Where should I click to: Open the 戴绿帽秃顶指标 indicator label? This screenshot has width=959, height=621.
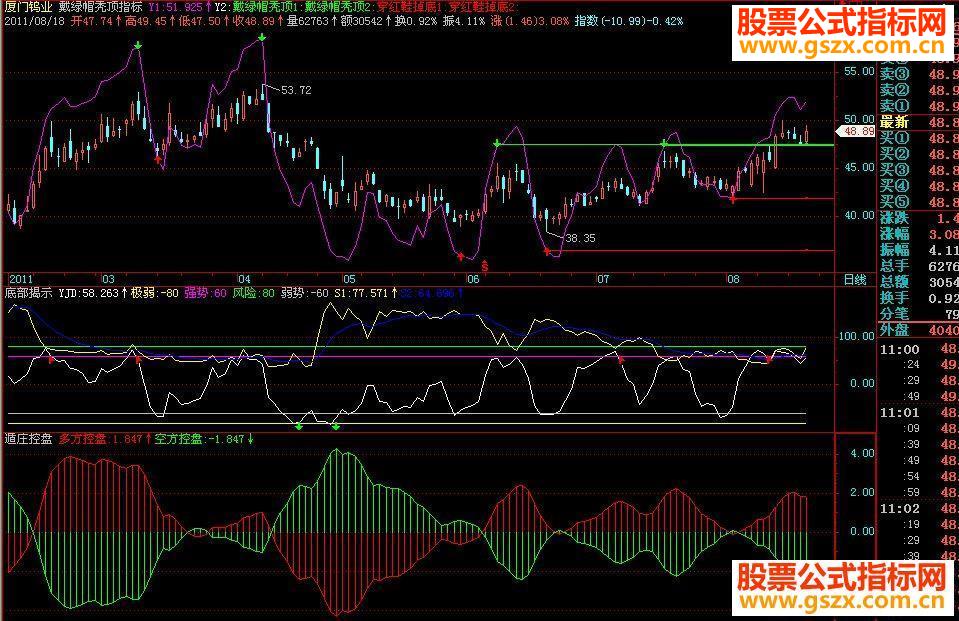pyautogui.click(x=101, y=7)
